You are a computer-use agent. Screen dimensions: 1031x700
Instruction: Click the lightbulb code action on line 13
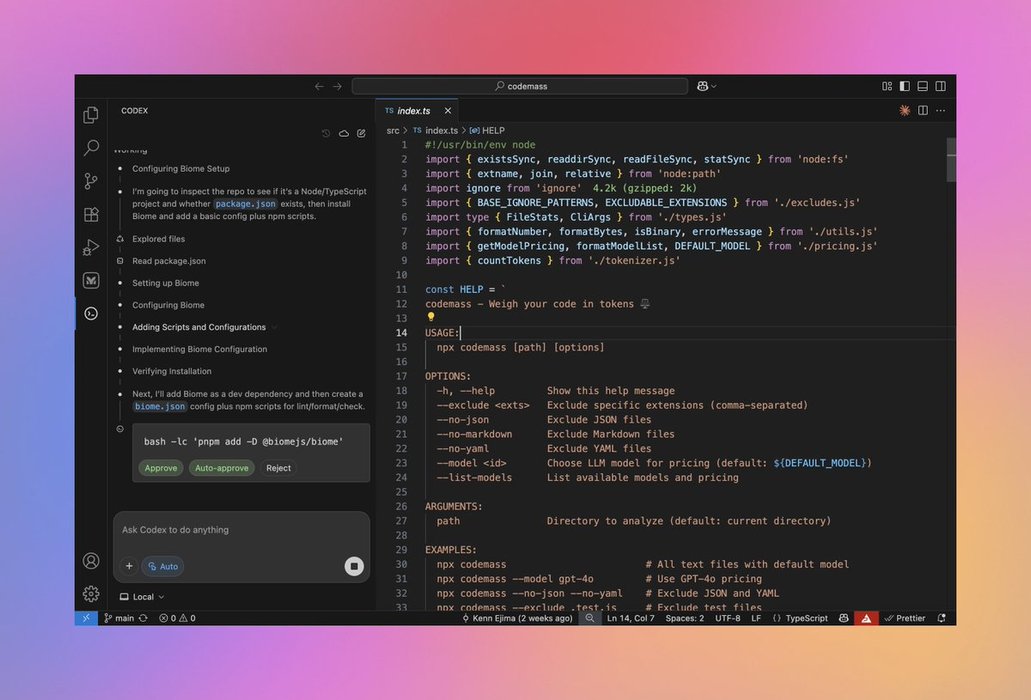[x=431, y=317]
